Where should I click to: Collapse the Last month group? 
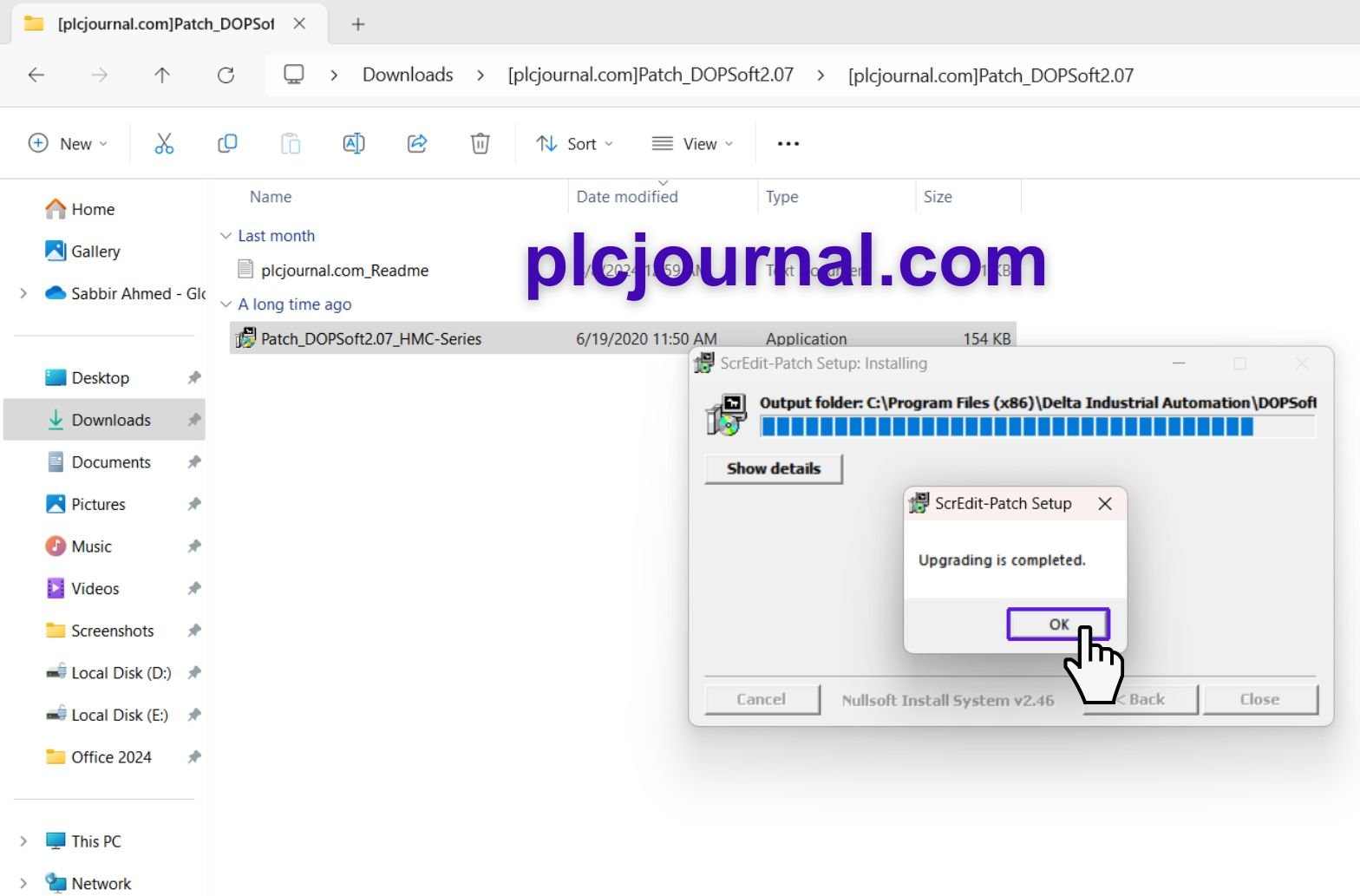226,236
